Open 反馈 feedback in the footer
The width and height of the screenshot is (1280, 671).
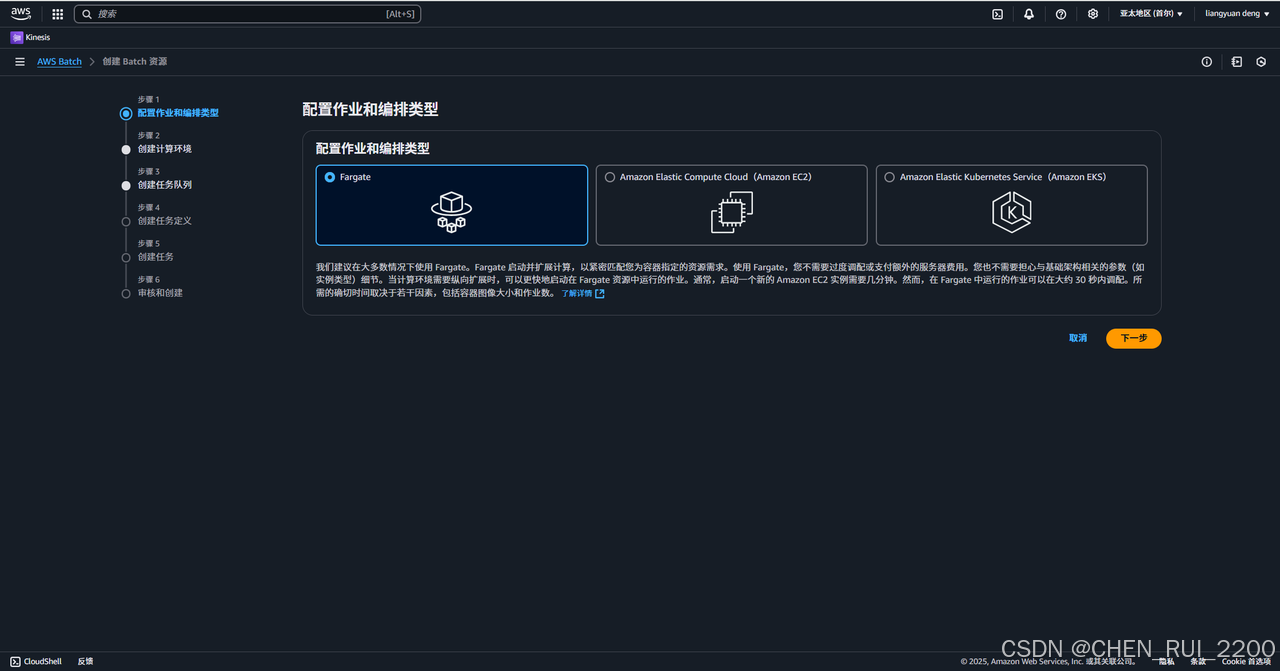(85, 661)
